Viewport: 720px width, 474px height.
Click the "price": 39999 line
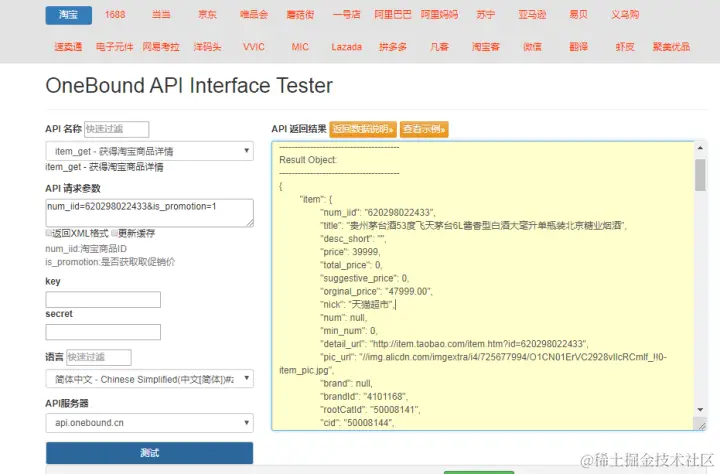(x=350, y=252)
